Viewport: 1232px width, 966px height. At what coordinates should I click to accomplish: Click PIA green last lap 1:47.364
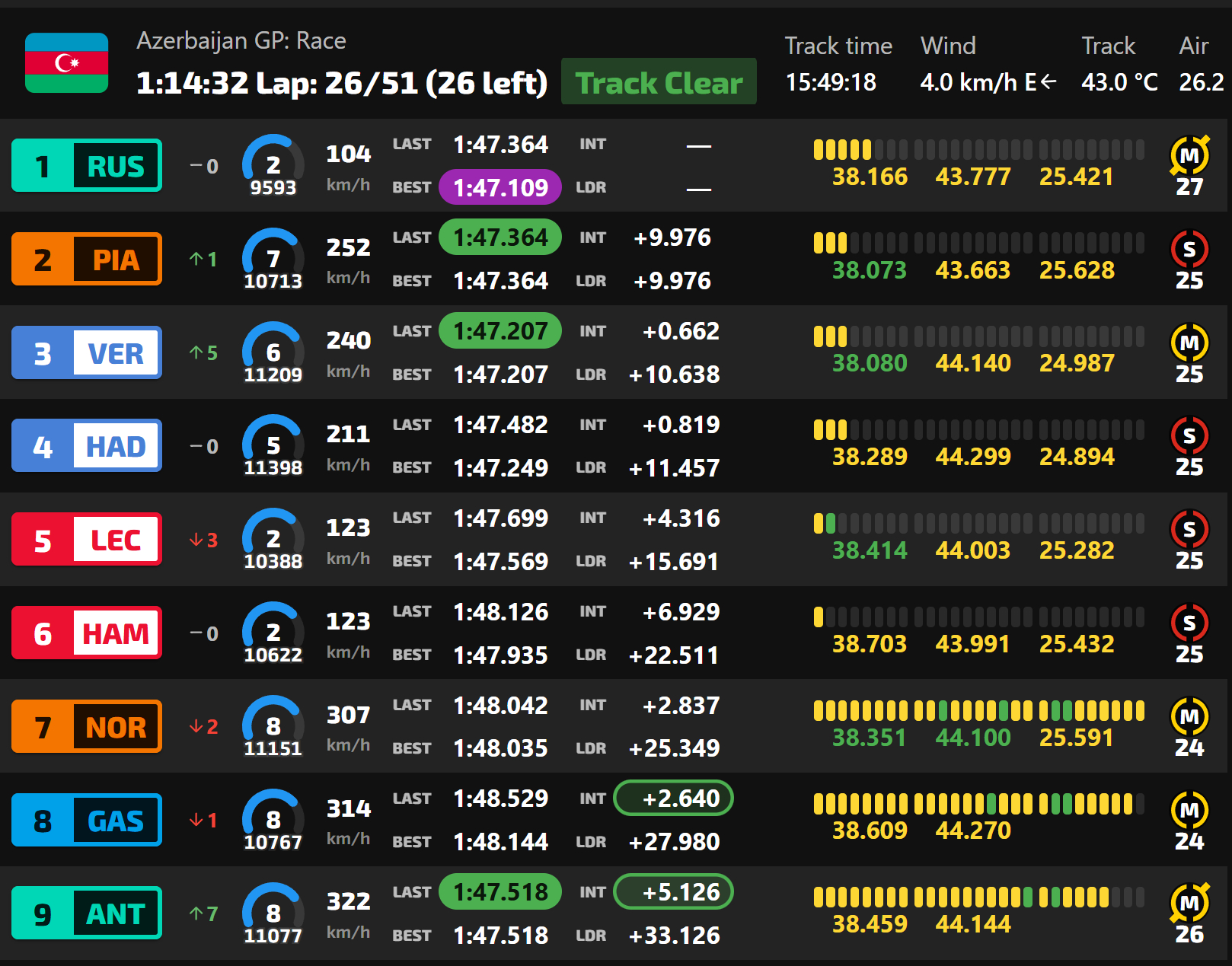[x=500, y=238]
